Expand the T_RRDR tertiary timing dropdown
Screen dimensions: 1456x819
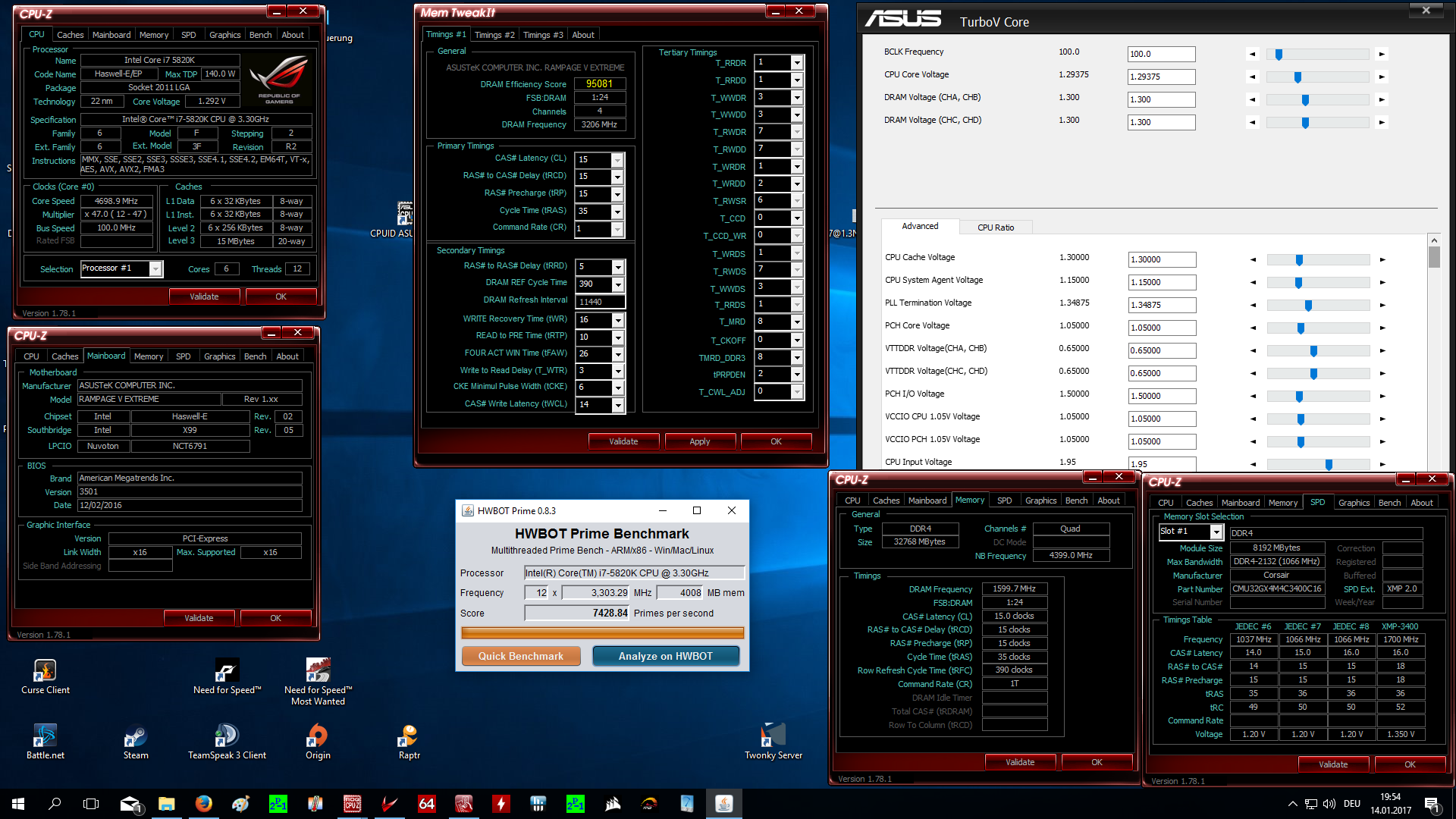click(x=797, y=63)
